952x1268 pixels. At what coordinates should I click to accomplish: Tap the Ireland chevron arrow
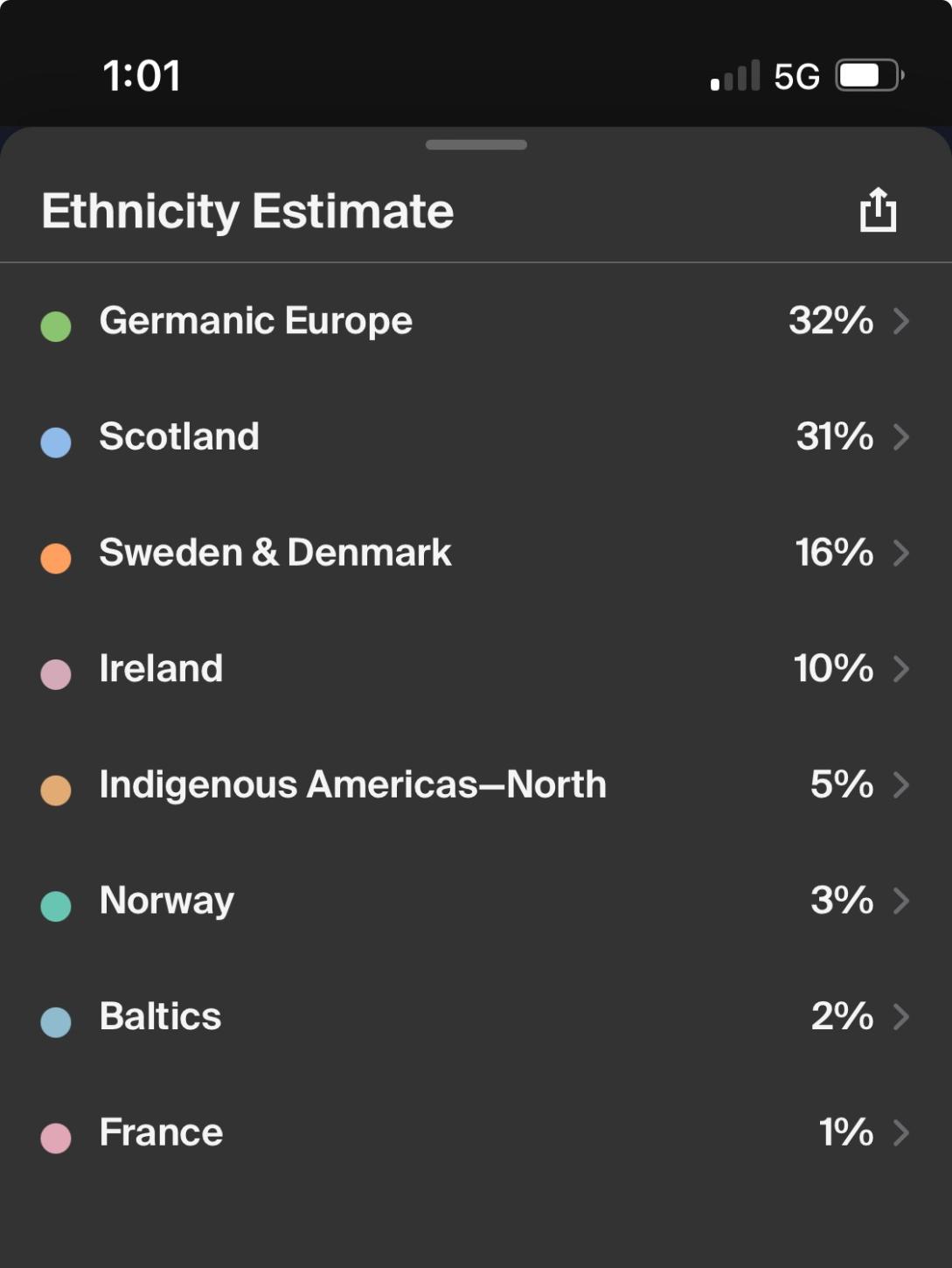point(901,669)
